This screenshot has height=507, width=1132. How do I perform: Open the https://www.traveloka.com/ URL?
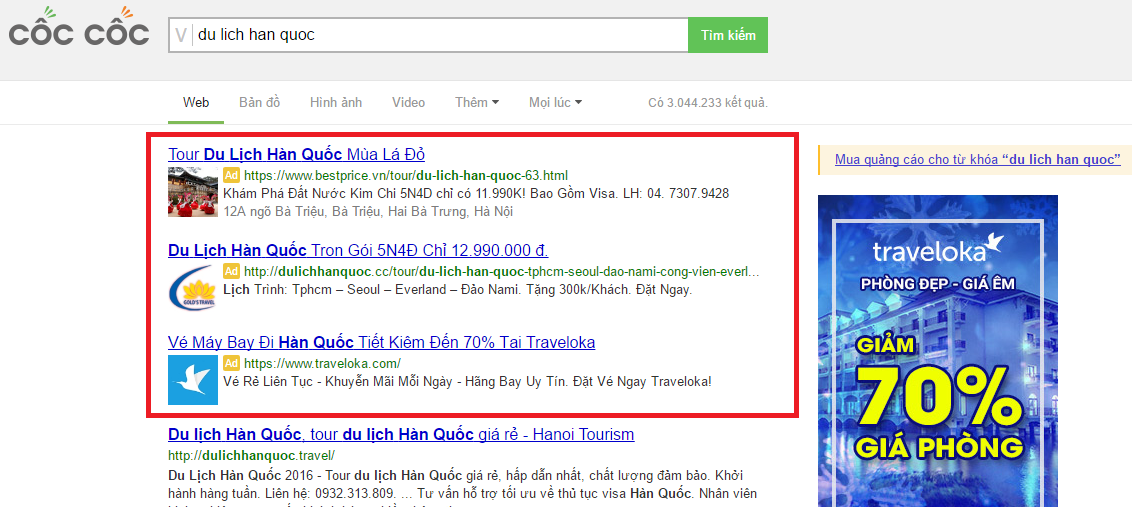[x=322, y=363]
